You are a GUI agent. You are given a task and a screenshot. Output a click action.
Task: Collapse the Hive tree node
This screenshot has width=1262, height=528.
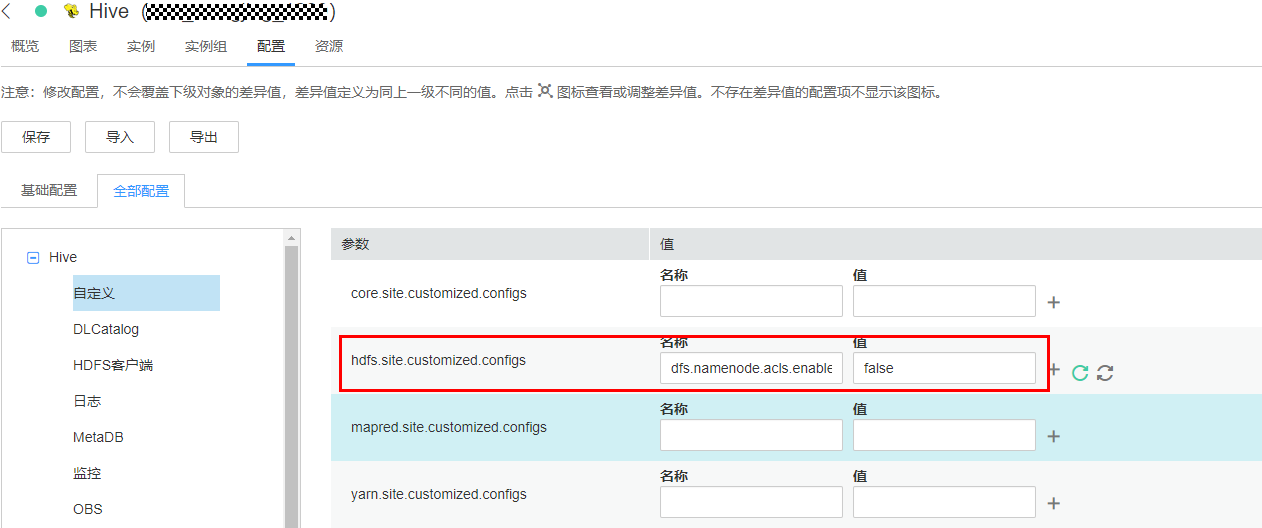pyautogui.click(x=33, y=257)
